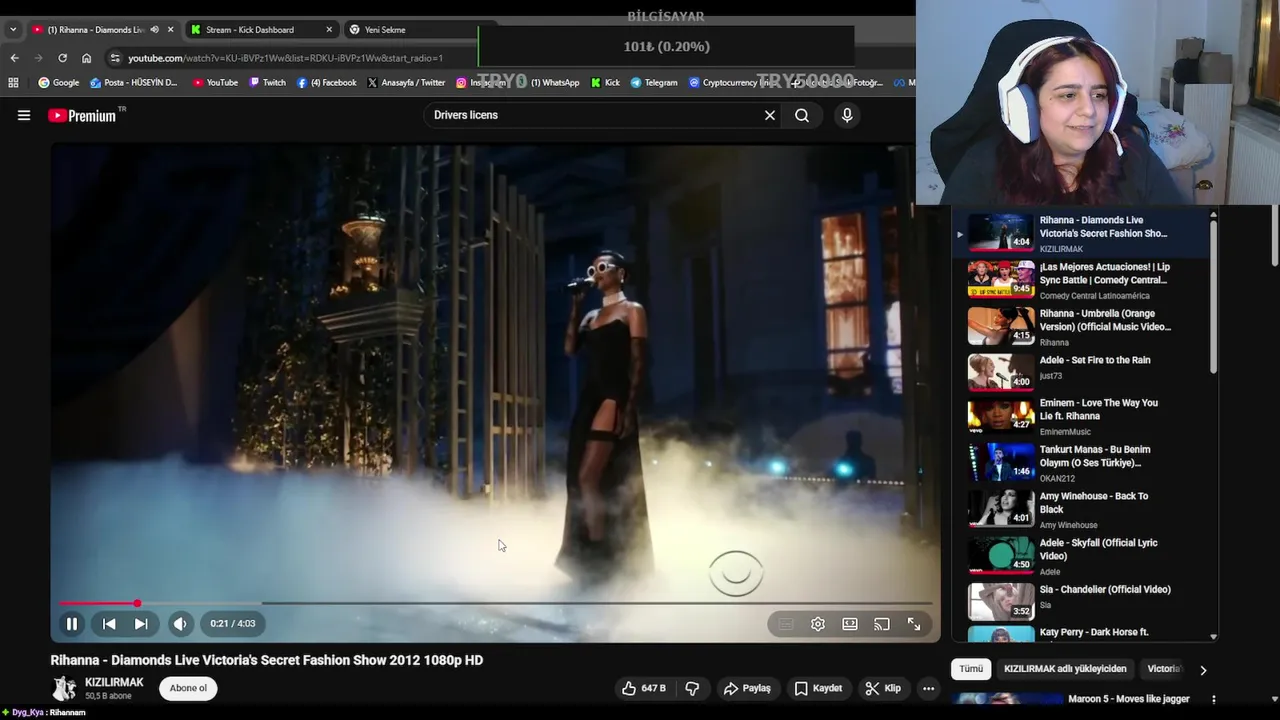The image size is (1280, 720).
Task: Open the KIZILIRMAK channel avatar
Action: coord(64,688)
